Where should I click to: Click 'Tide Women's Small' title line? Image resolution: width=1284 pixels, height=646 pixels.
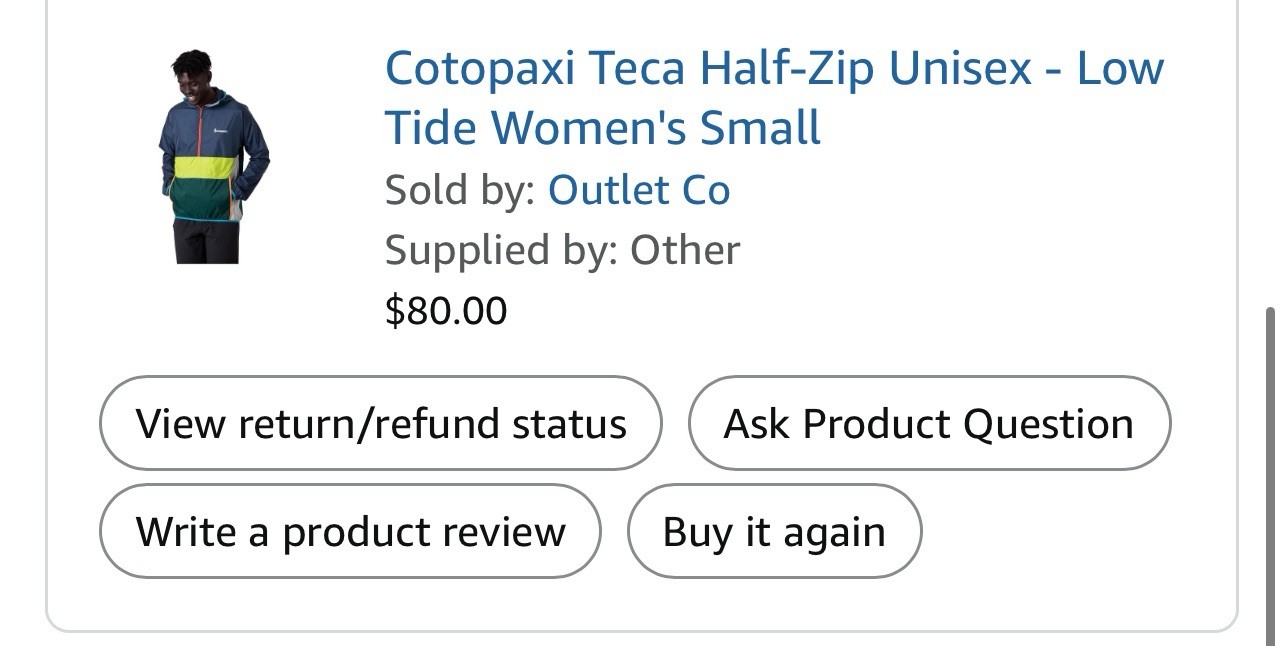point(602,129)
